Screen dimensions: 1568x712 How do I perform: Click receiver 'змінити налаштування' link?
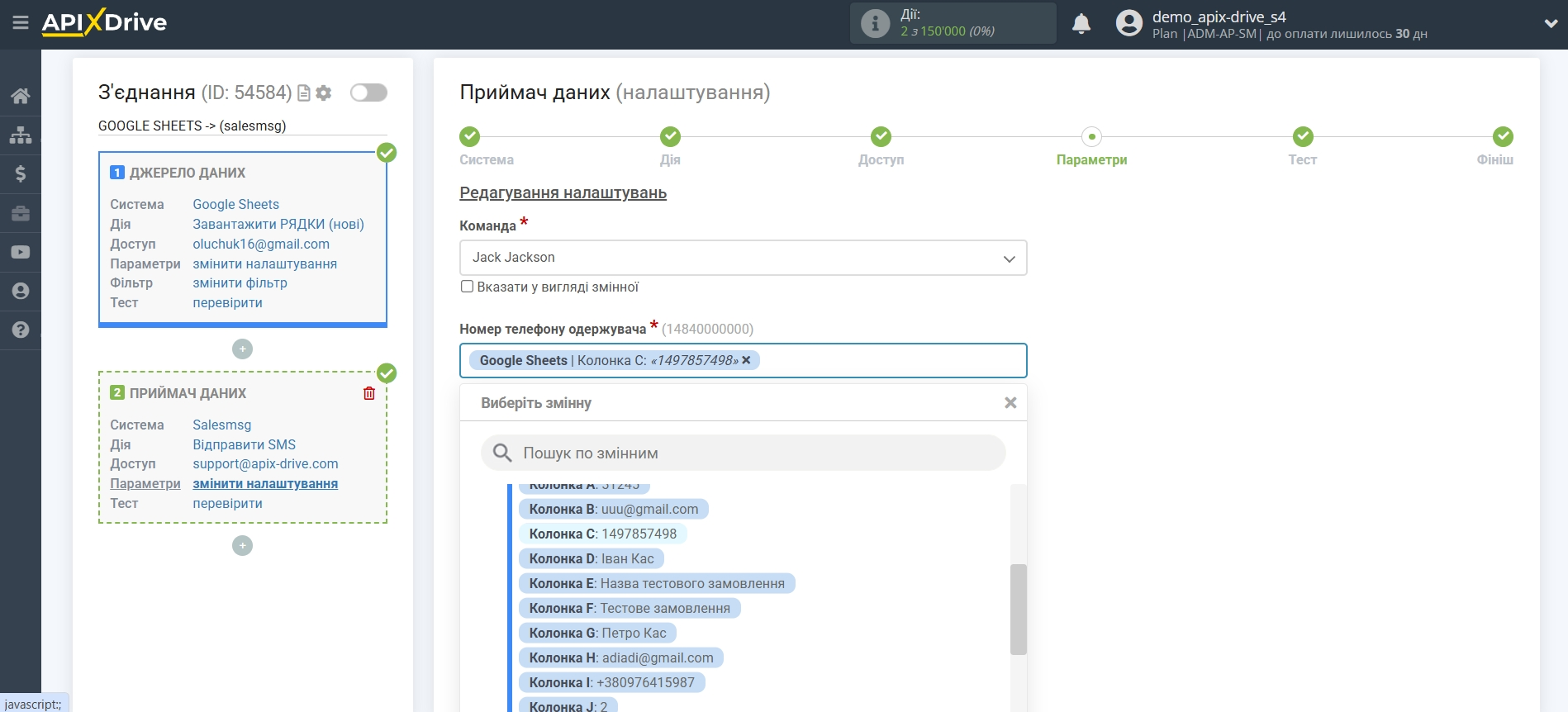coord(265,483)
